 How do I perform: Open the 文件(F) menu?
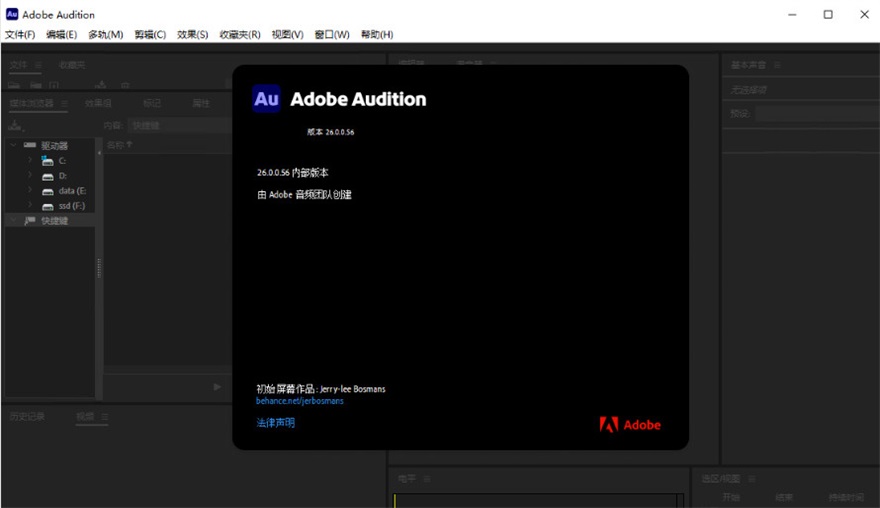pos(20,35)
